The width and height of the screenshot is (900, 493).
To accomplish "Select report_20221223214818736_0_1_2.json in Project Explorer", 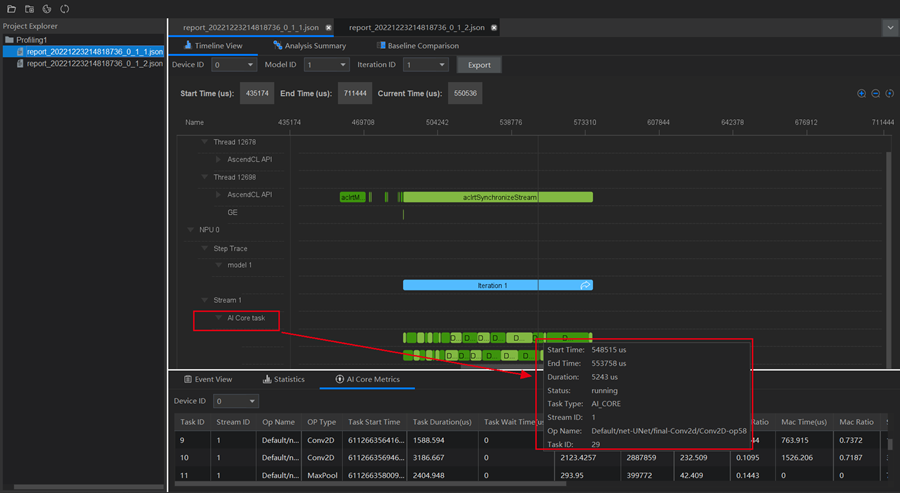I will coord(94,63).
